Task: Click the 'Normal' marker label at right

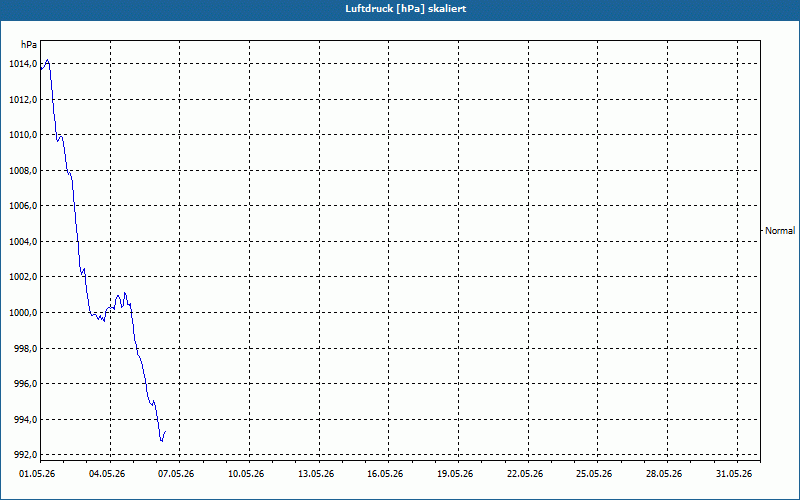Action: pos(780,231)
